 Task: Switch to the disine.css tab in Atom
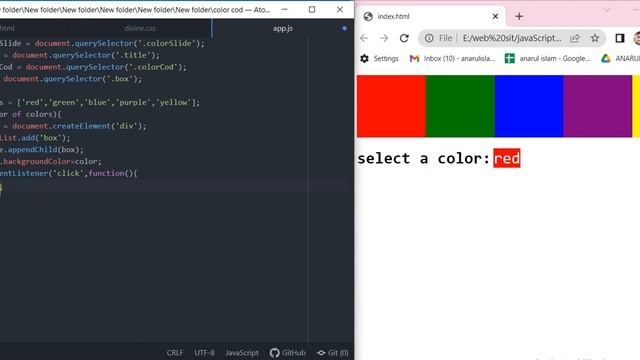click(x=140, y=28)
